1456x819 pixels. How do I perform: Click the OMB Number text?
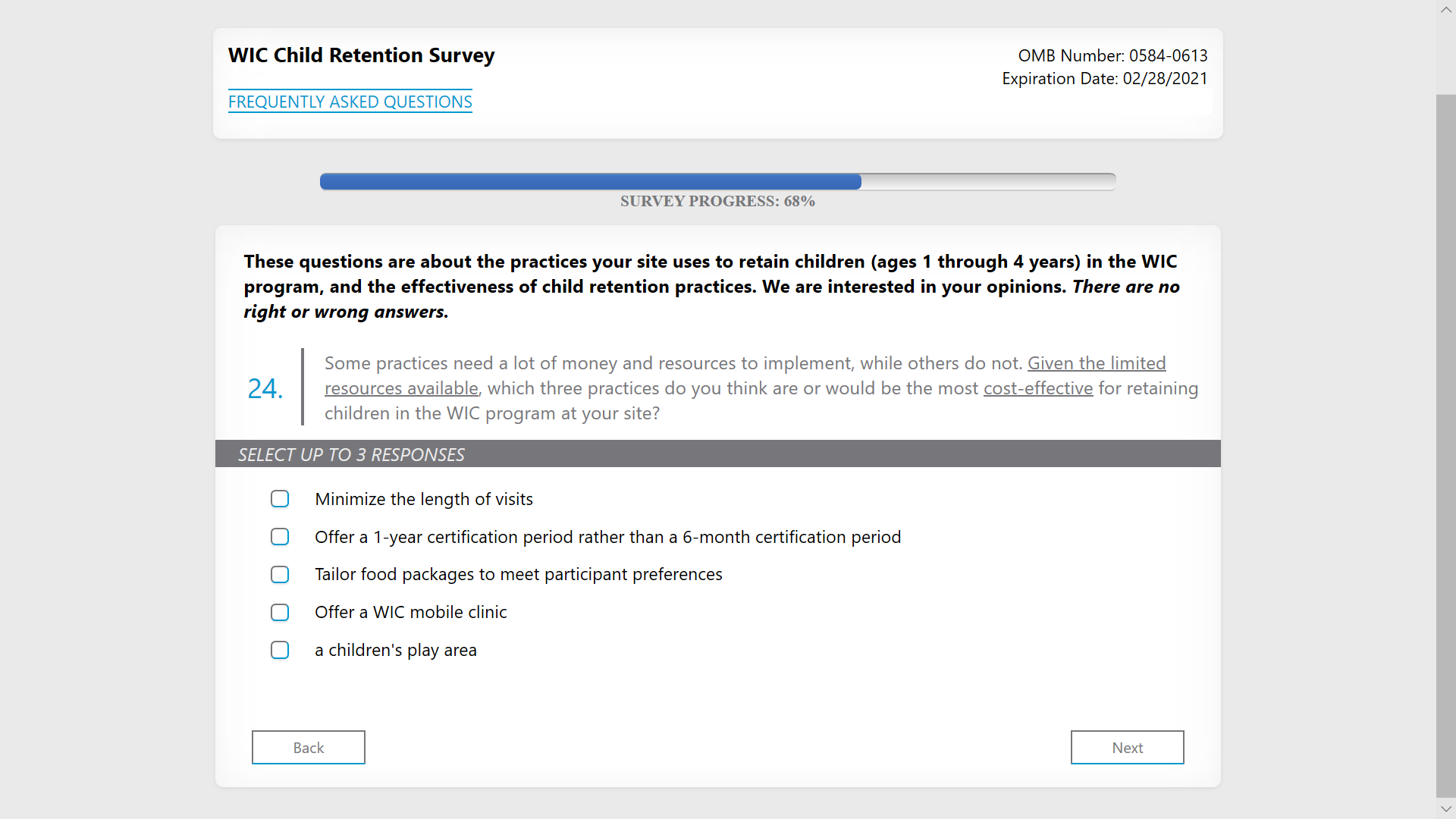1112,55
